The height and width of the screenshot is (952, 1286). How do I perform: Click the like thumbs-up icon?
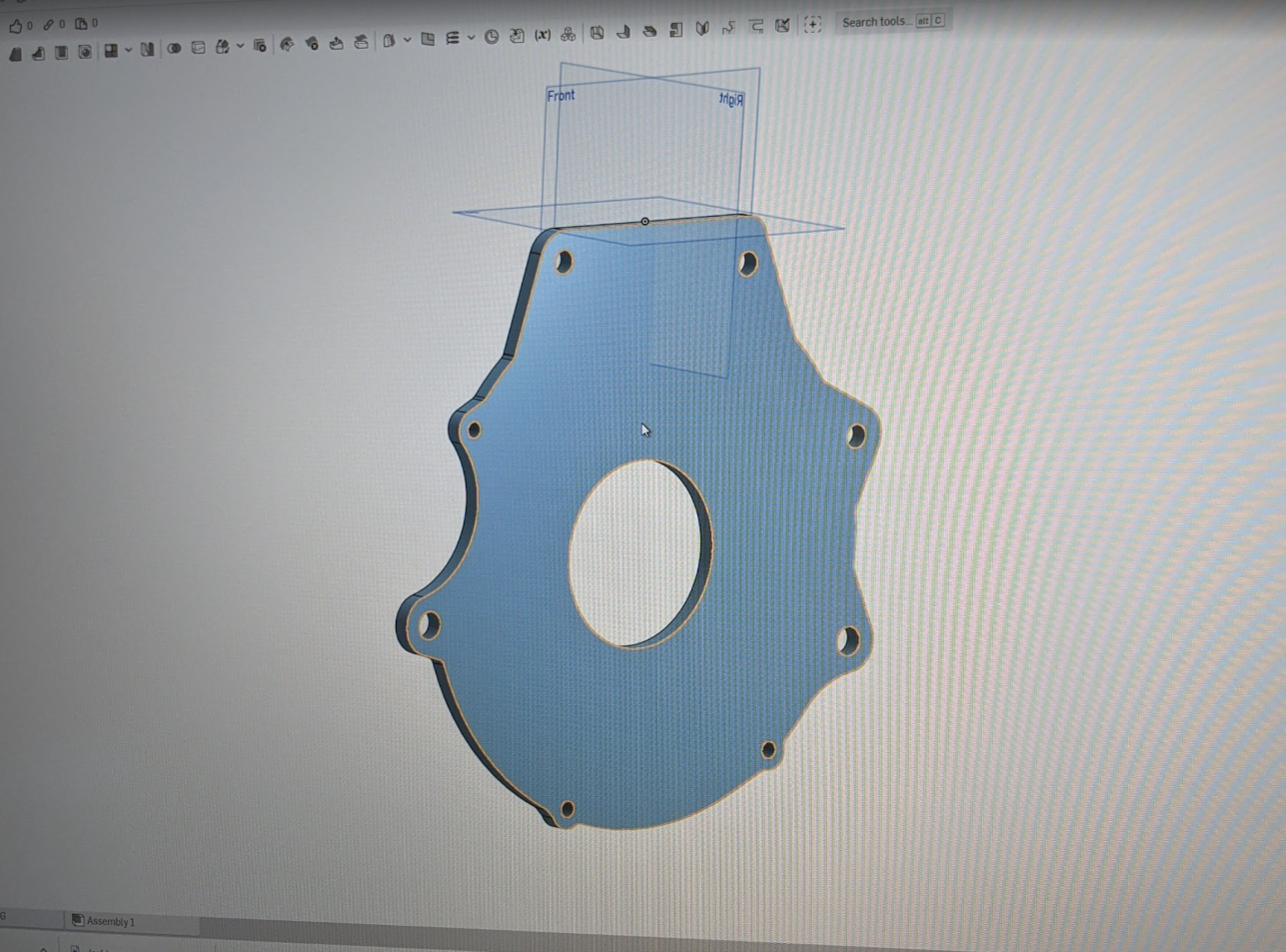(15, 25)
